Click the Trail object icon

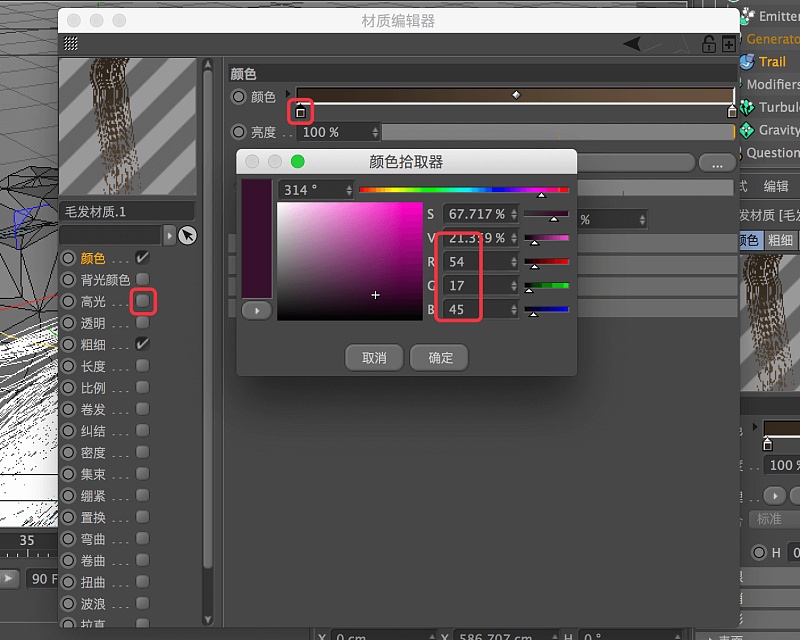pyautogui.click(x=747, y=62)
